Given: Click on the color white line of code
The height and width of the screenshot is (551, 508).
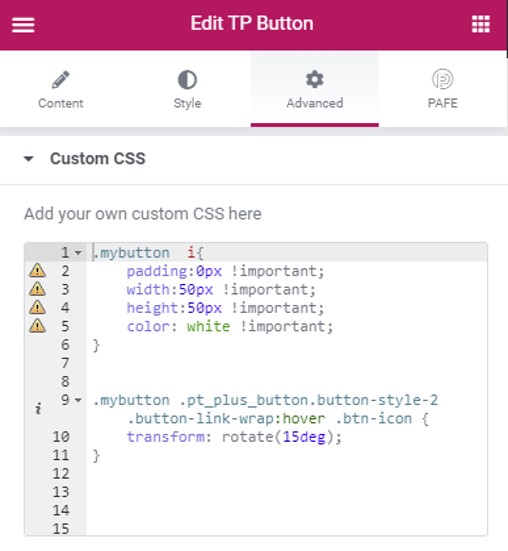Looking at the screenshot, I should tap(230, 326).
